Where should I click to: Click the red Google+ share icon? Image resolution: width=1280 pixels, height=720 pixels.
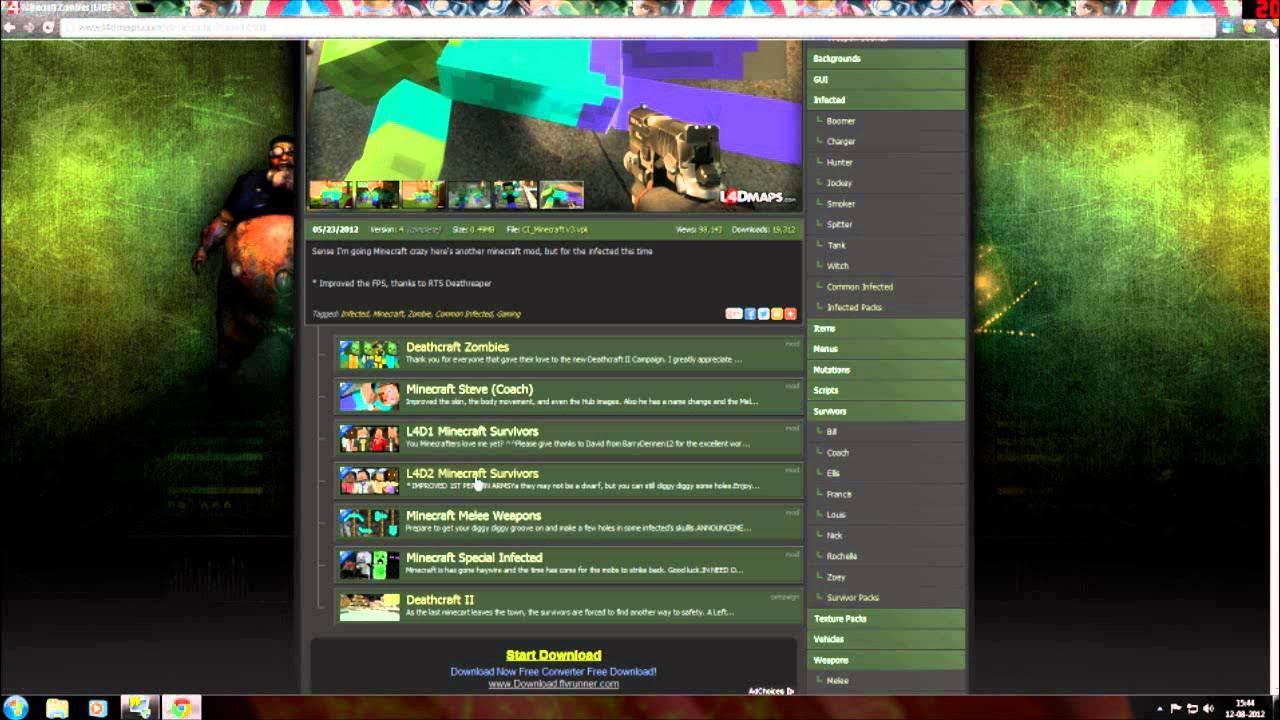[x=790, y=313]
